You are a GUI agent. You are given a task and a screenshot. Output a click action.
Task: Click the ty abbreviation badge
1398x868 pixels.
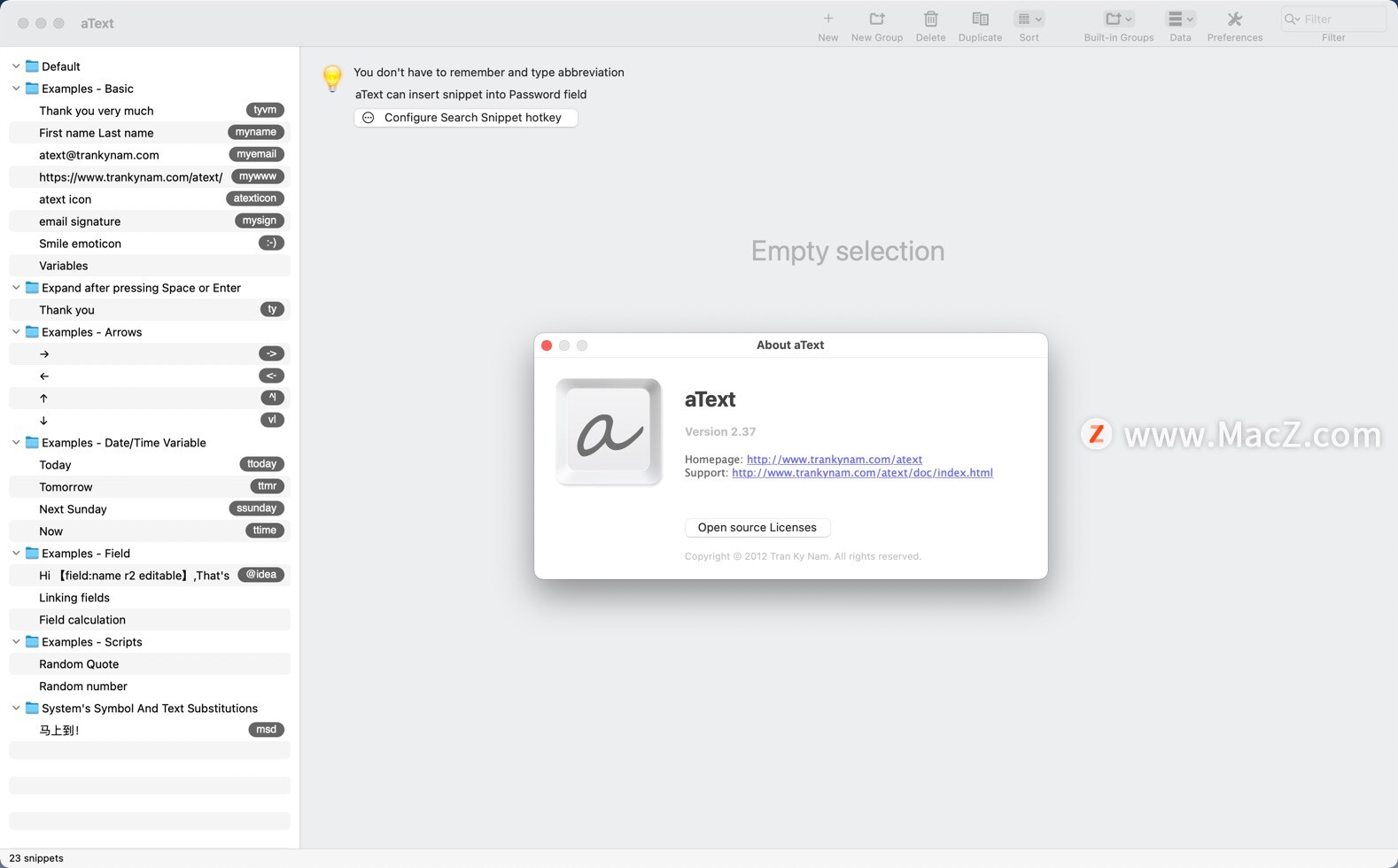pyautogui.click(x=272, y=309)
